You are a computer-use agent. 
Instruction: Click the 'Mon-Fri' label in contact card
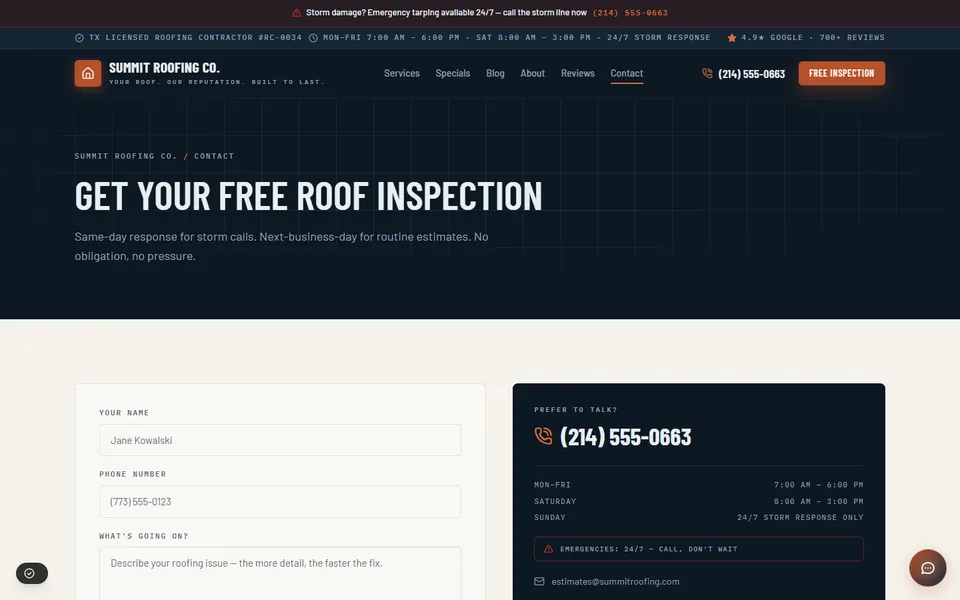pyautogui.click(x=552, y=485)
